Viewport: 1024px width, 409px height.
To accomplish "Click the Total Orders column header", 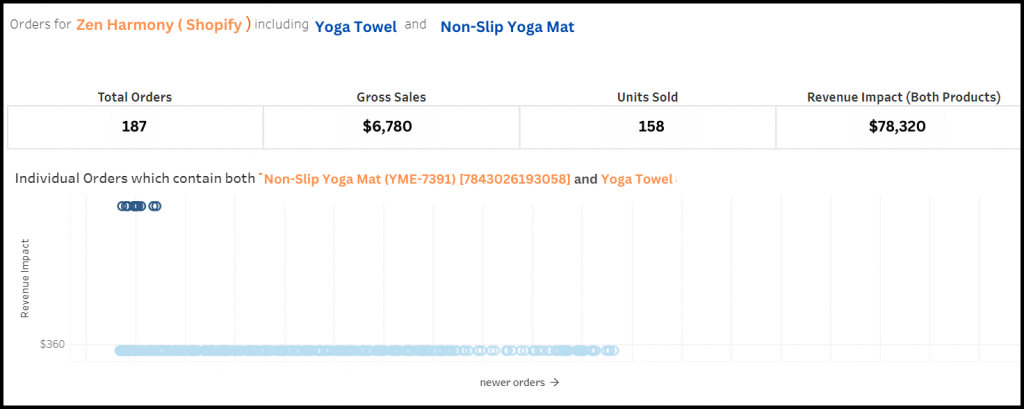I will (135, 97).
